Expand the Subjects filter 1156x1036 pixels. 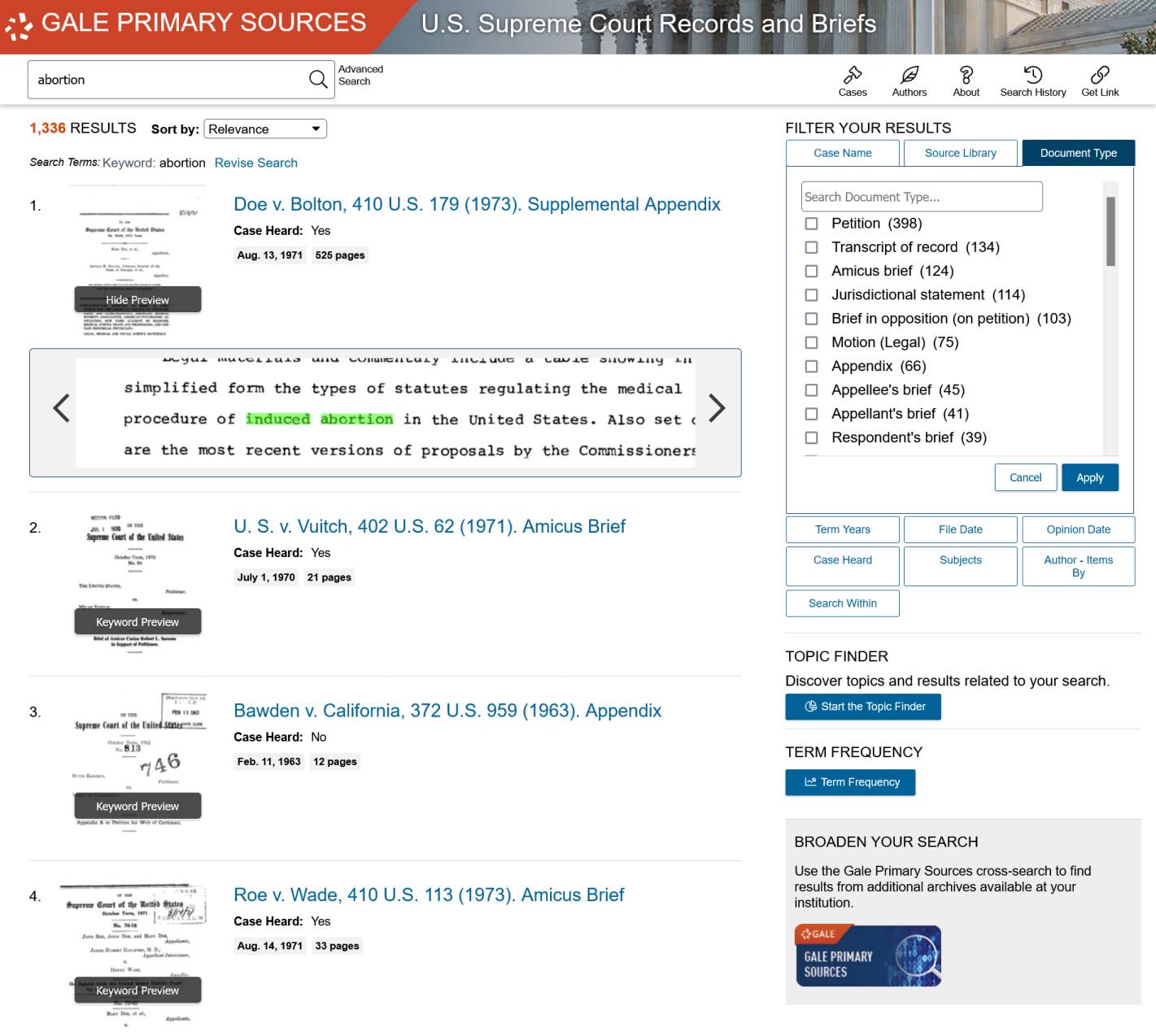click(x=960, y=566)
